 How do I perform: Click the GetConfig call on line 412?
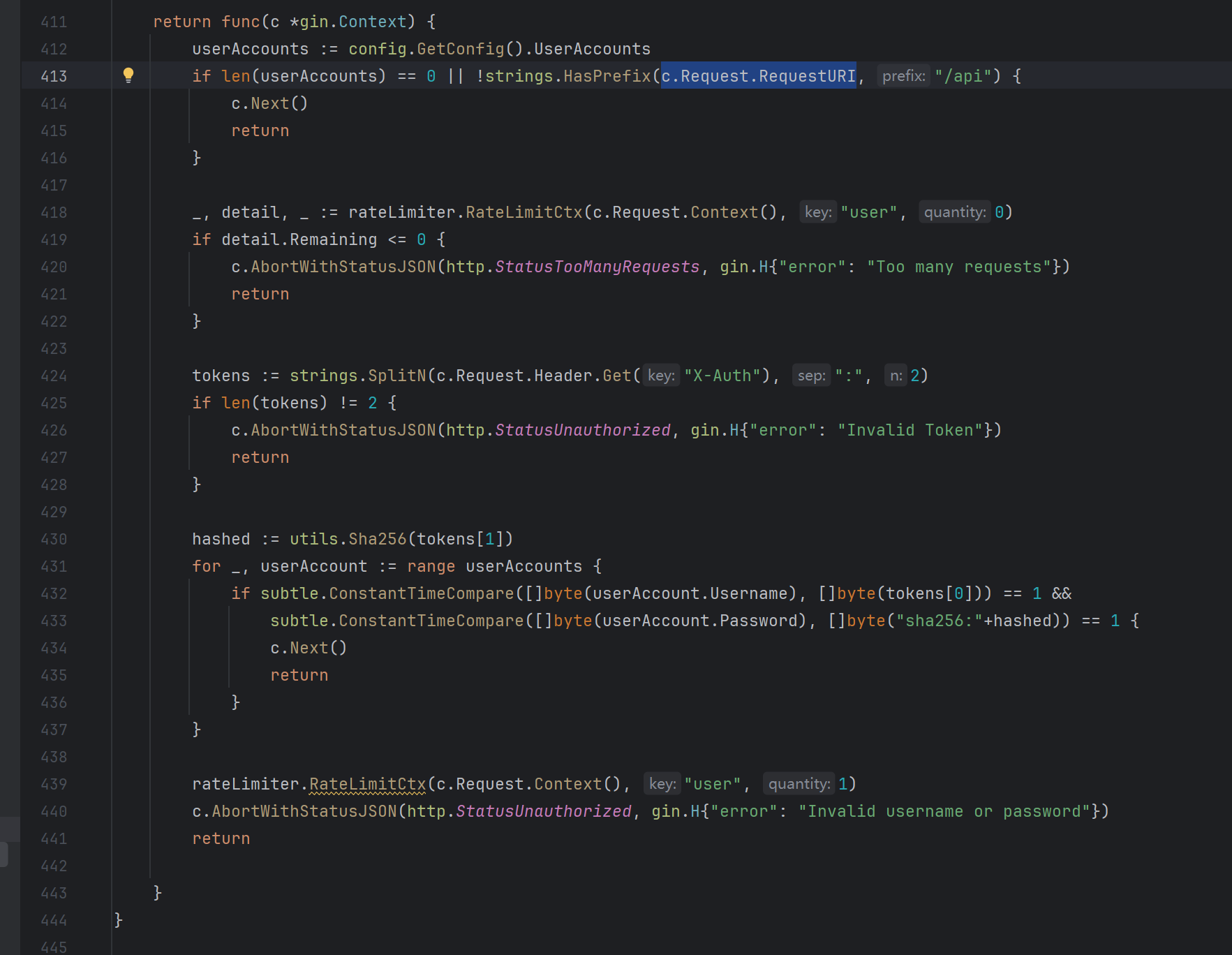(x=461, y=49)
